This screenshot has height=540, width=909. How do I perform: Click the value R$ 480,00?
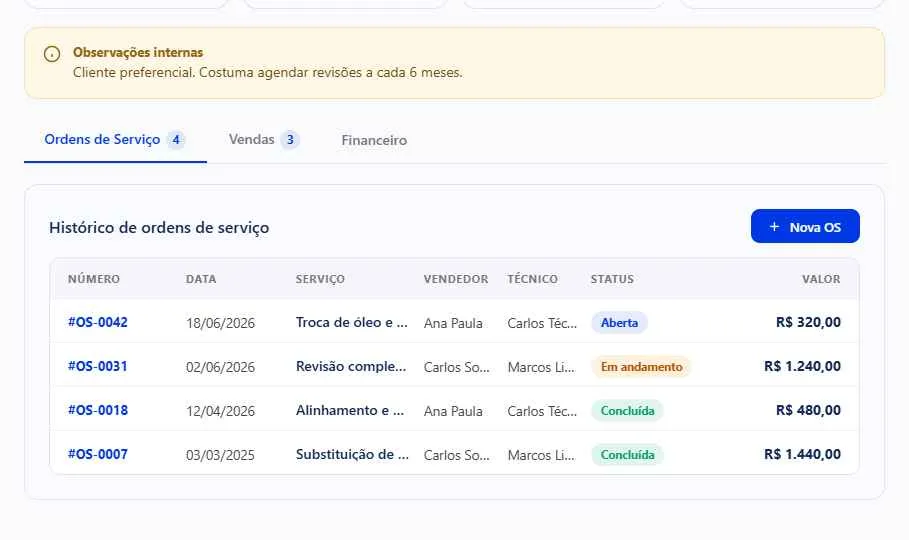point(808,411)
